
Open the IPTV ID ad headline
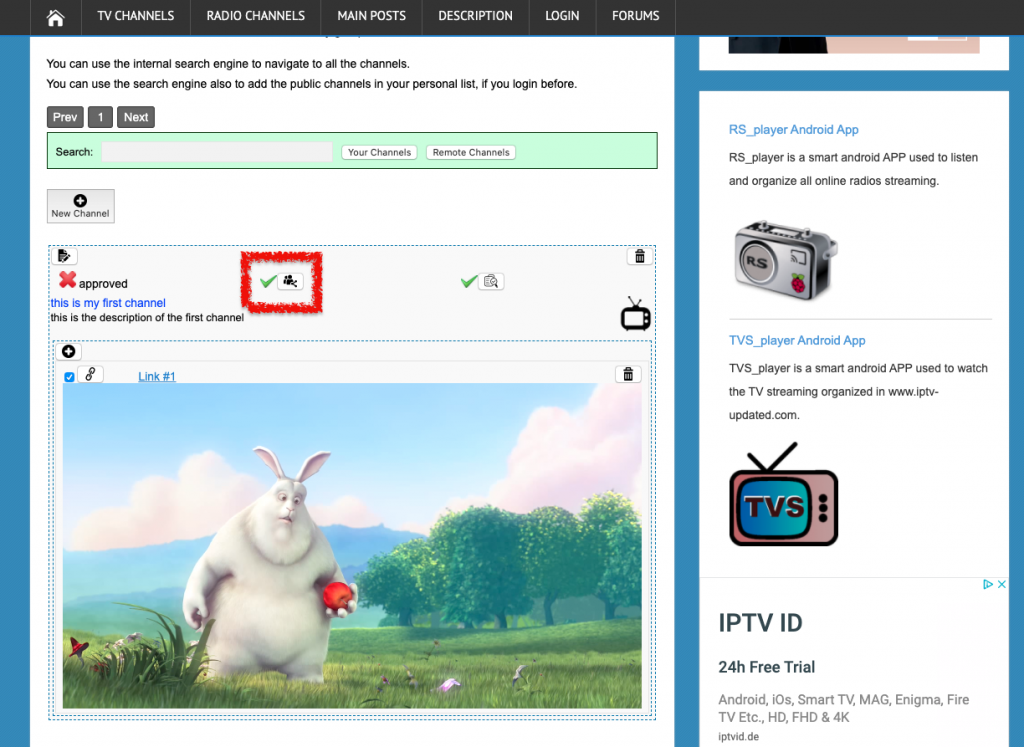(760, 623)
